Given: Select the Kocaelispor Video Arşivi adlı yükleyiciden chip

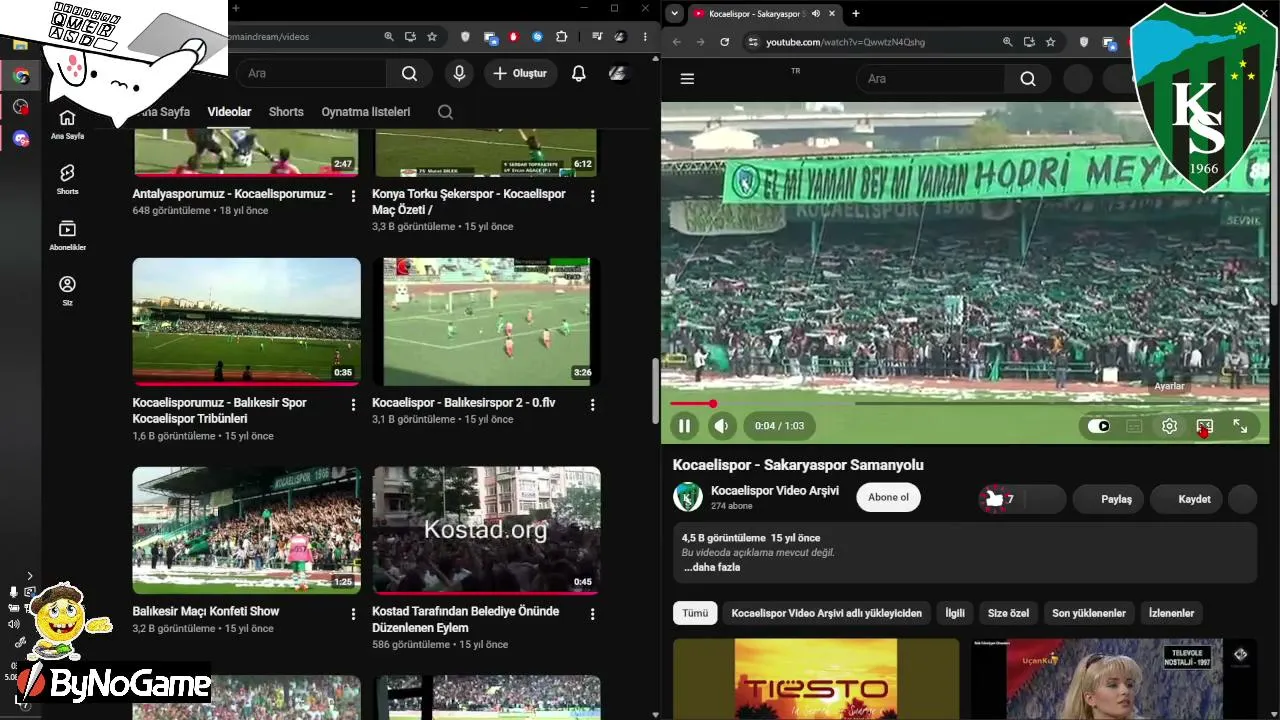Looking at the screenshot, I should click(827, 613).
